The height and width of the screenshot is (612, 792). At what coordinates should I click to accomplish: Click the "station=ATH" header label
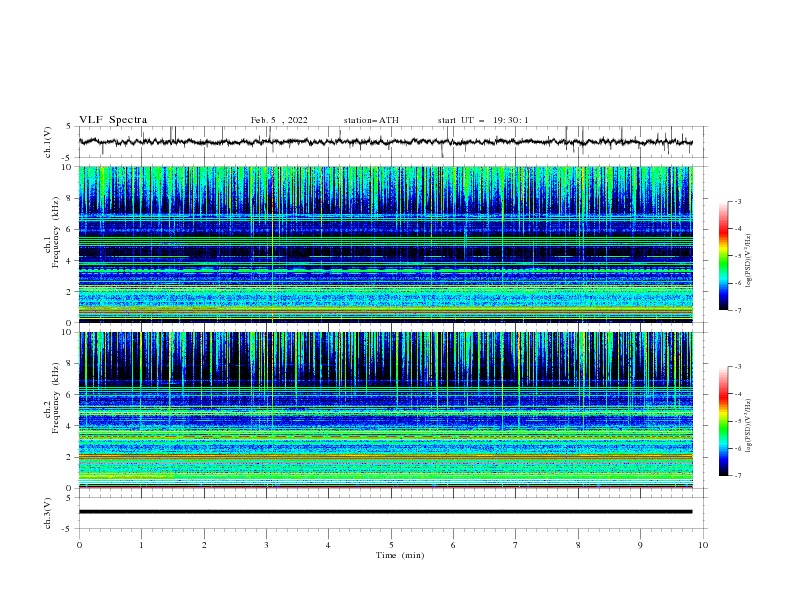(371, 120)
